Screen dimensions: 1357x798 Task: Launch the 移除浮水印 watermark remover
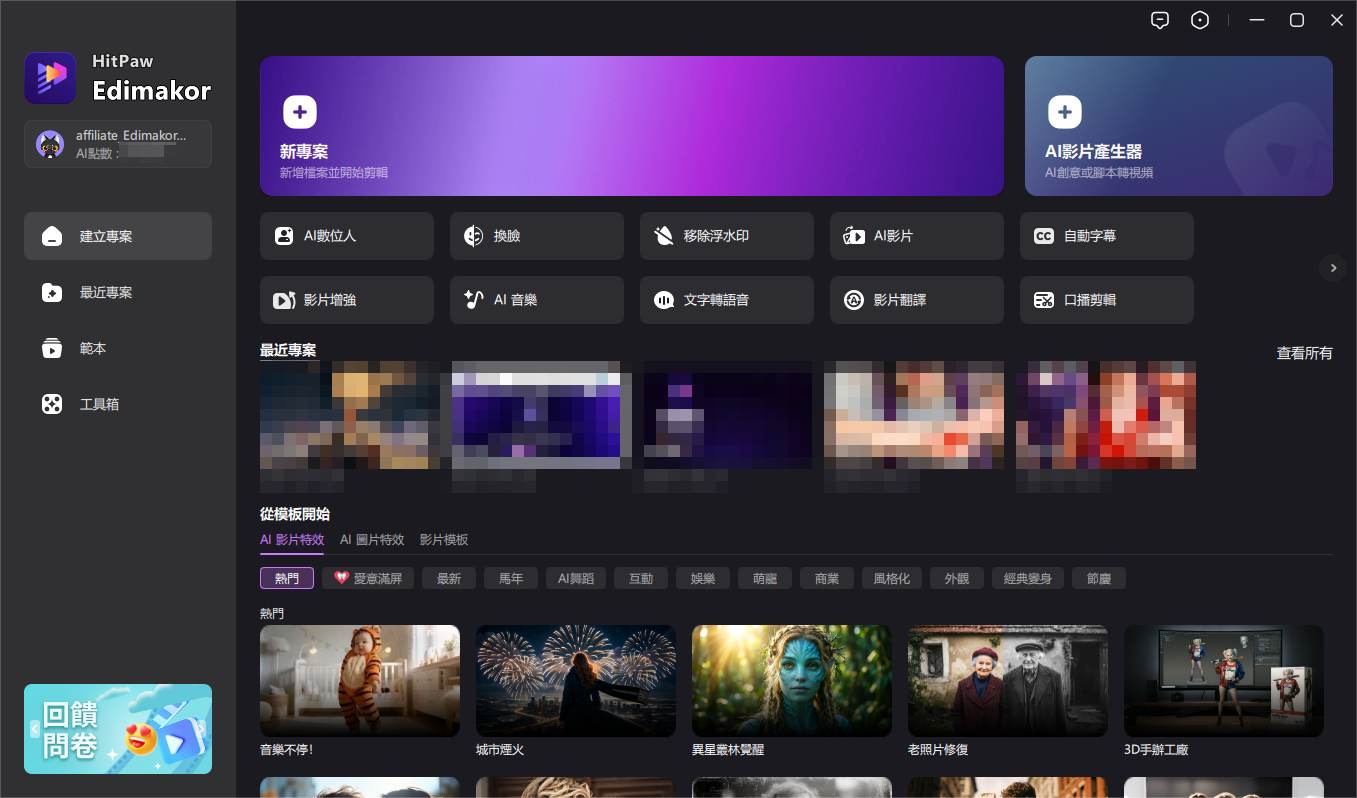726,236
